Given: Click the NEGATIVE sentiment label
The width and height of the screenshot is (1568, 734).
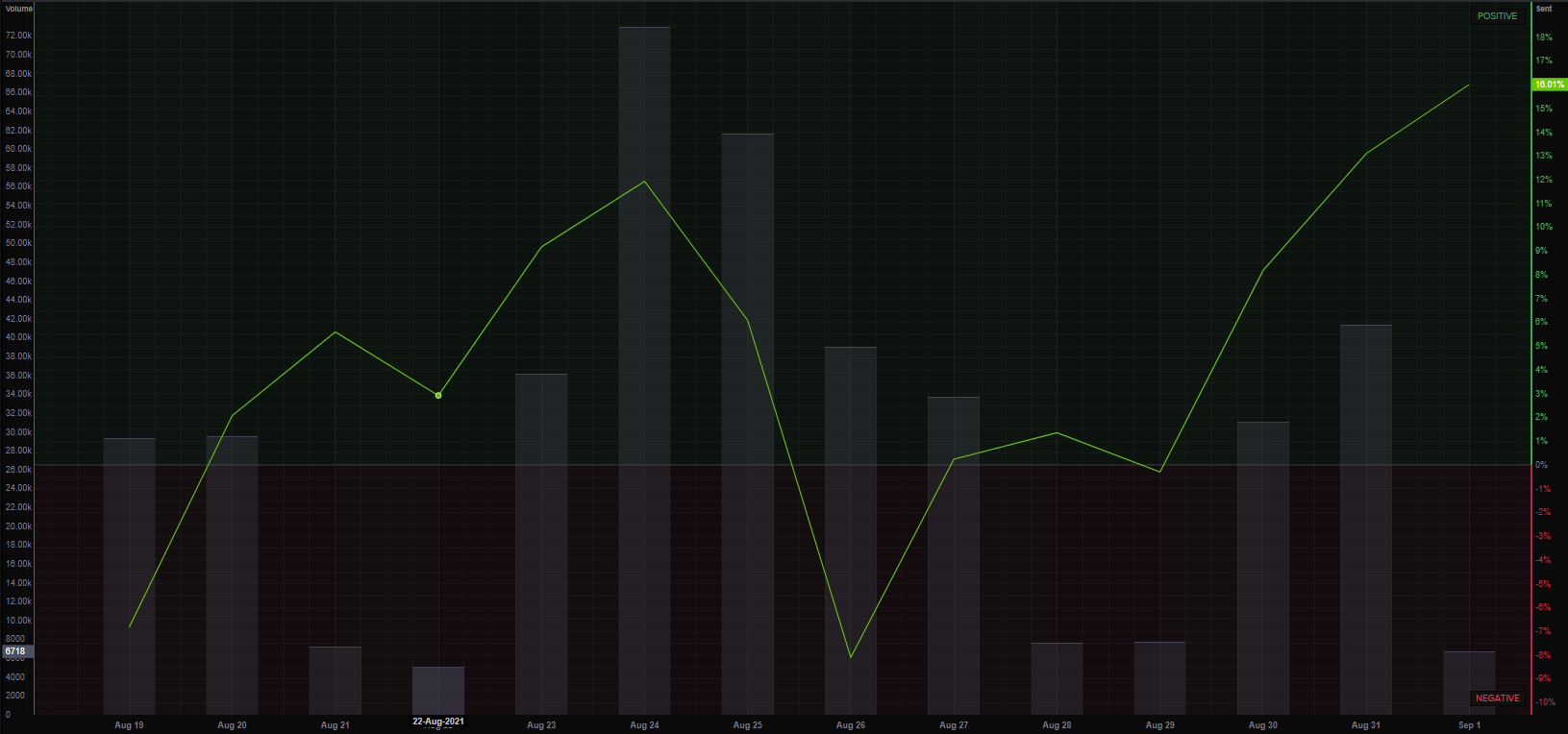Looking at the screenshot, I should tap(1498, 698).
